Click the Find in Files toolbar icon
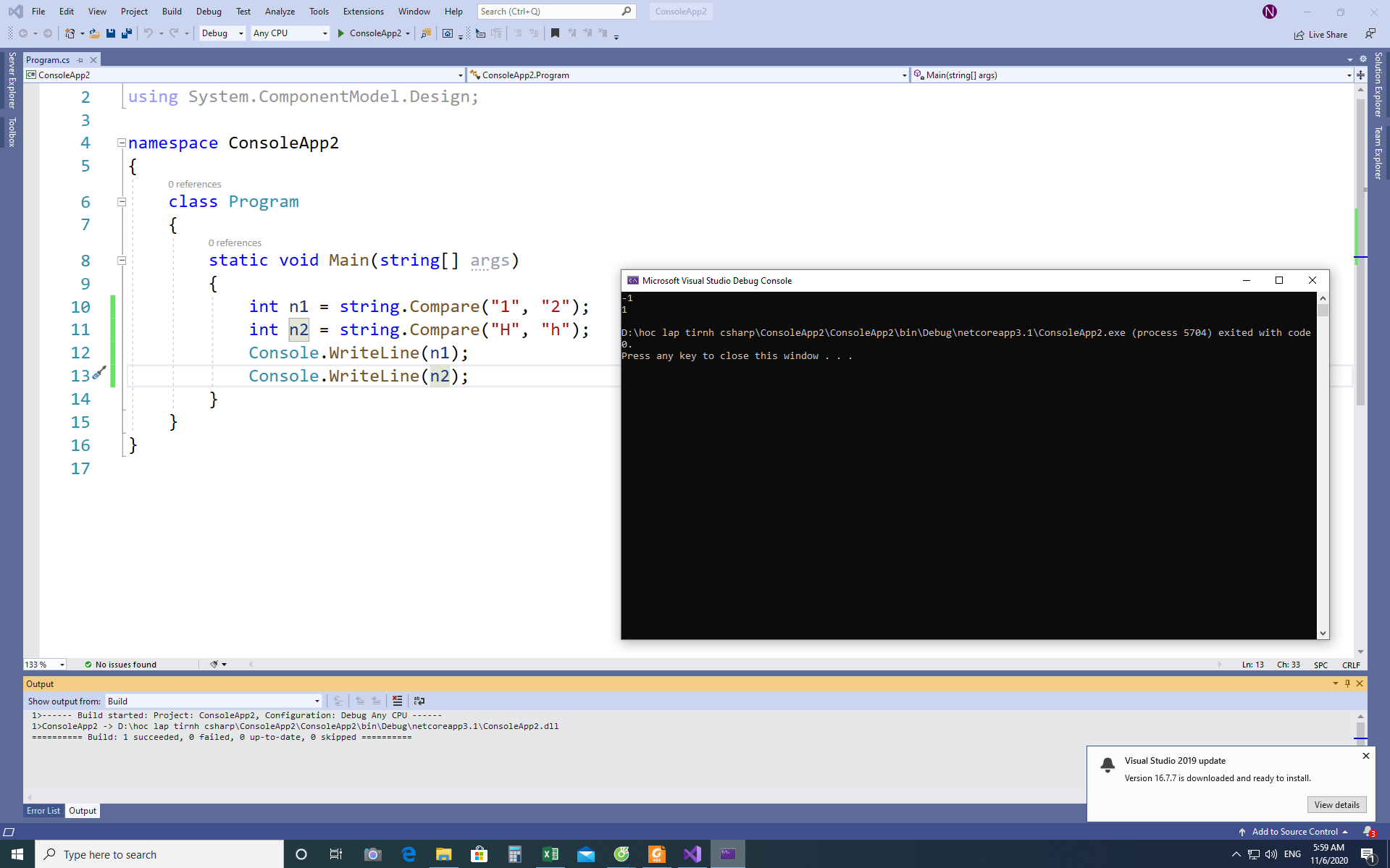 pos(426,33)
